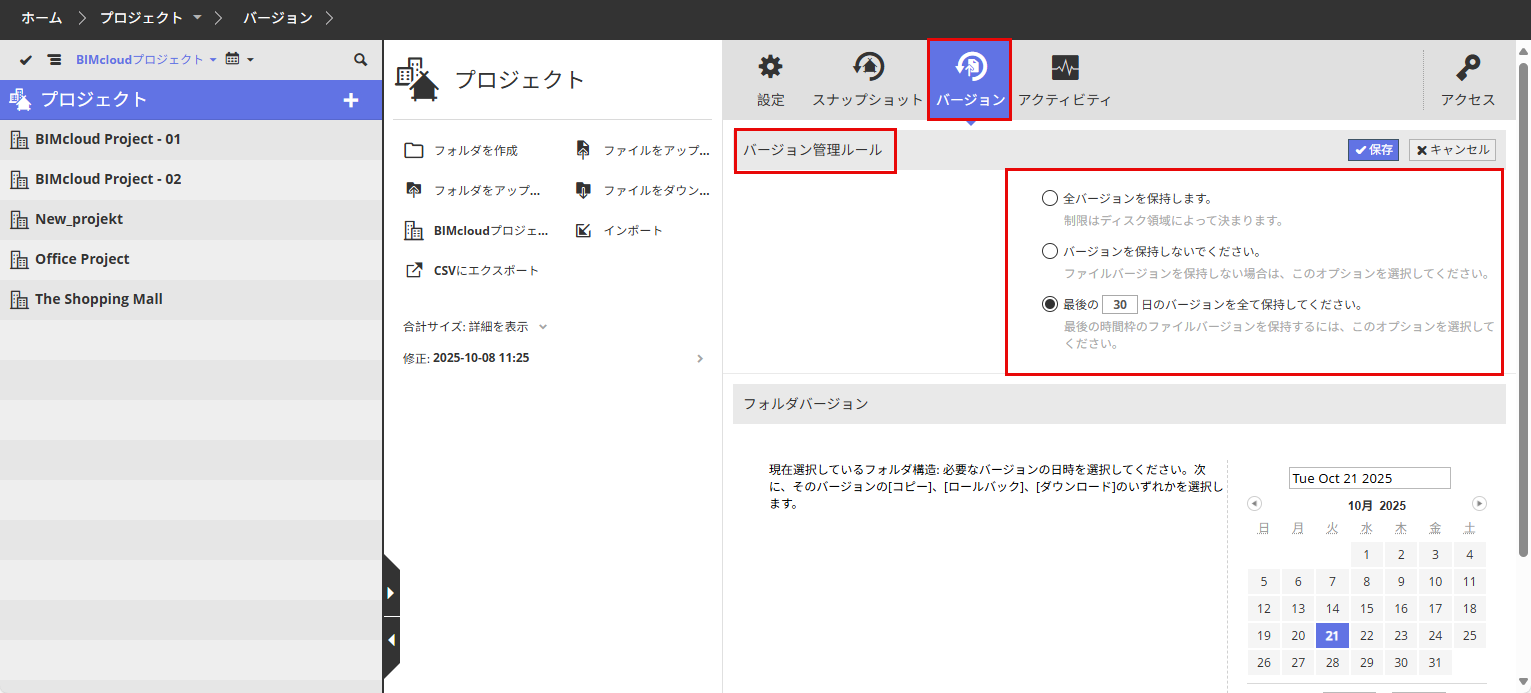The height and width of the screenshot is (693, 1531).
Task: Click インポート import icon
Action: (584, 231)
